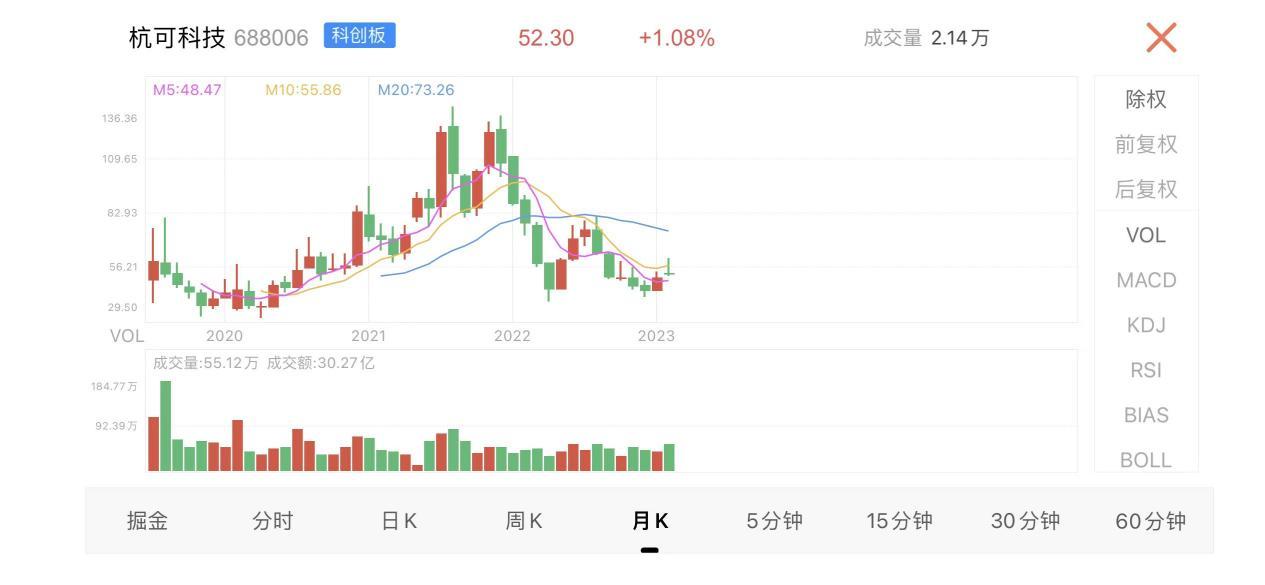Show the MACD indicator
This screenshot has width=1265, height=585.
tap(1146, 280)
